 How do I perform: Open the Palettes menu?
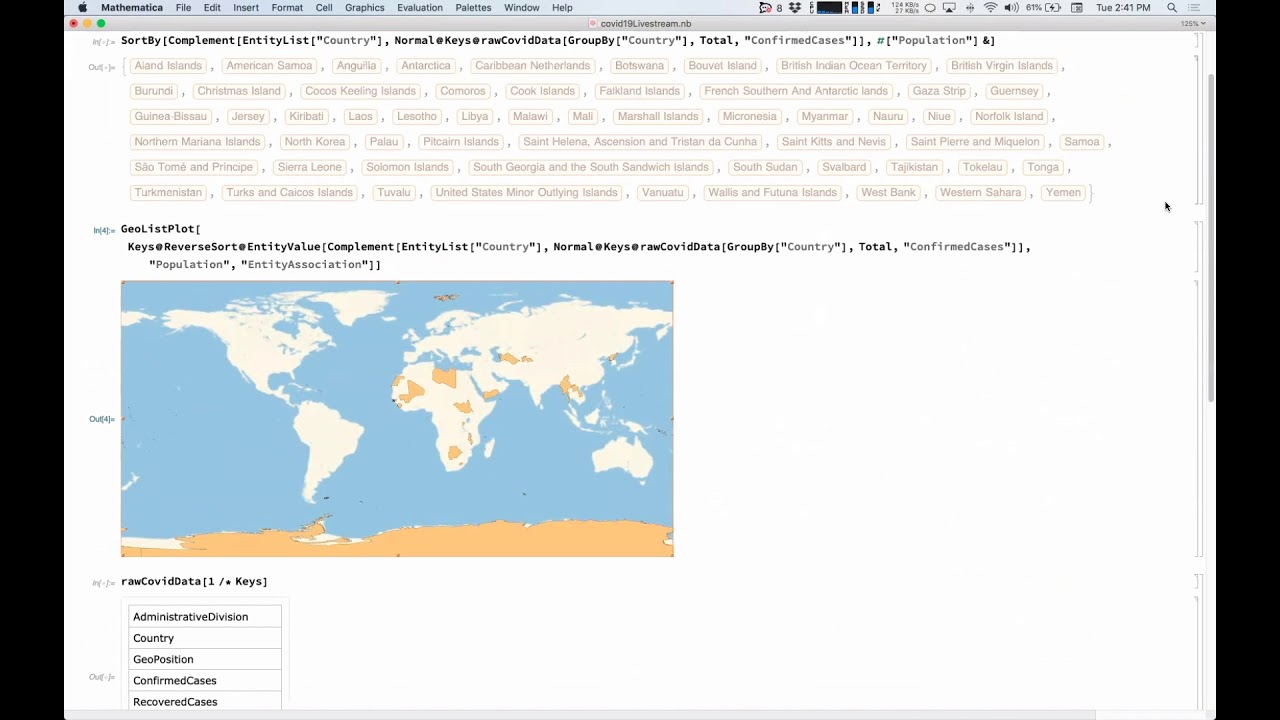(x=473, y=7)
